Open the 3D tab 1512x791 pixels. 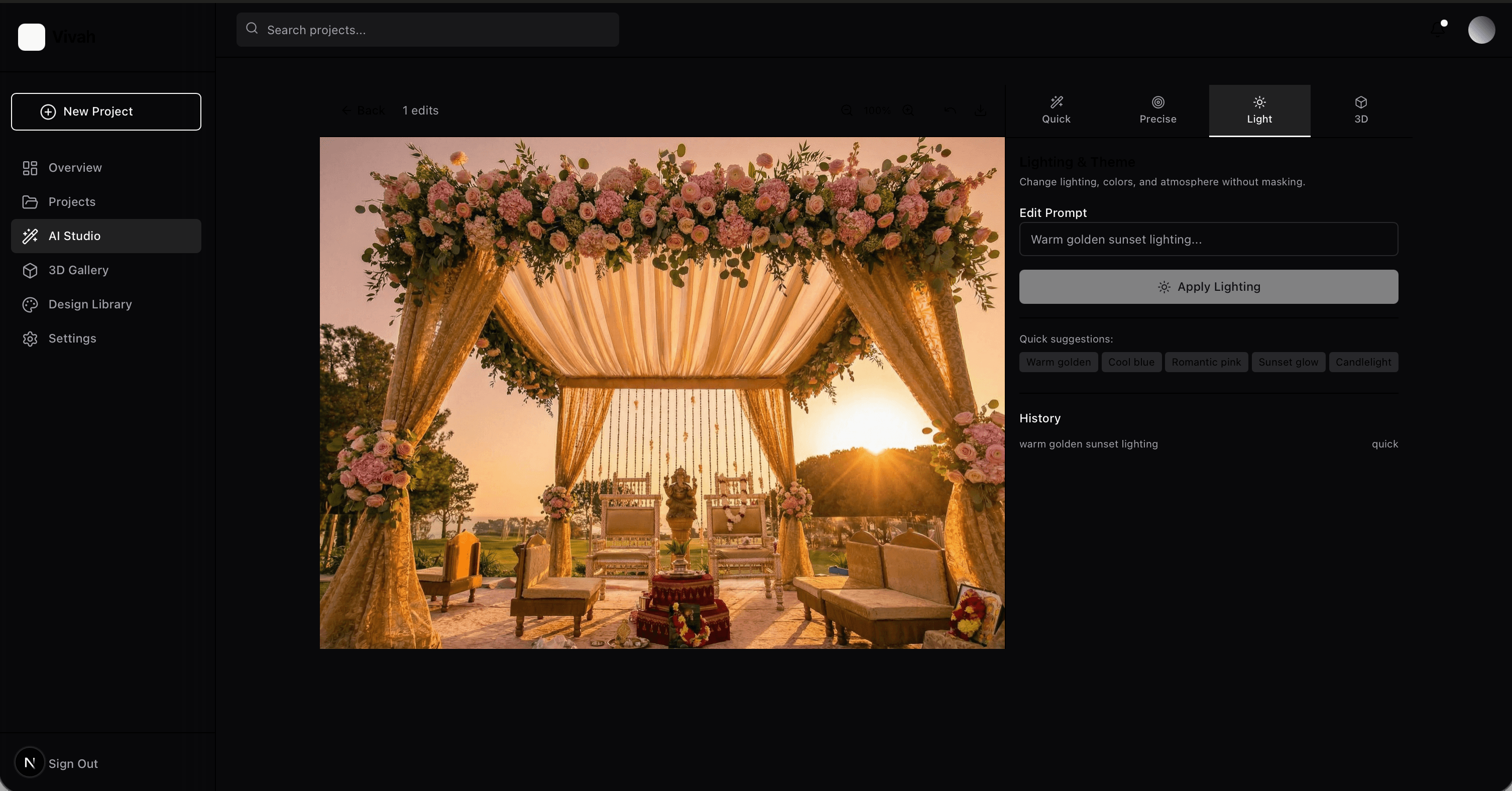coord(1360,110)
